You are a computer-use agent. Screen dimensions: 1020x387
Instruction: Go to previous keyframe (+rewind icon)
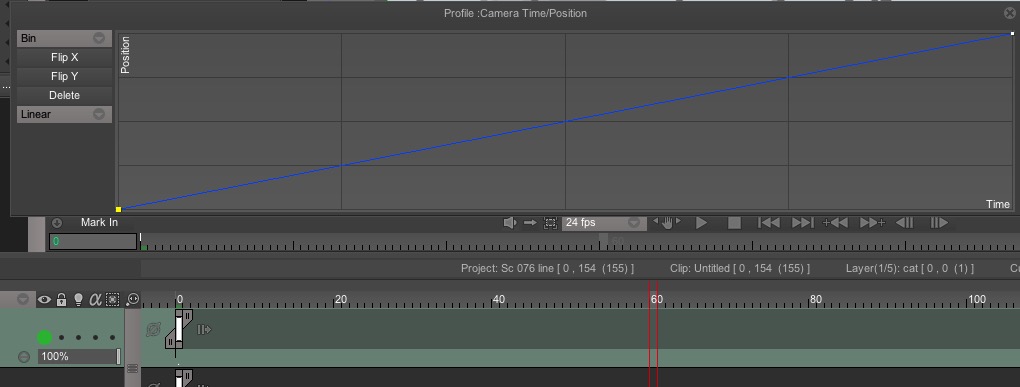click(835, 223)
